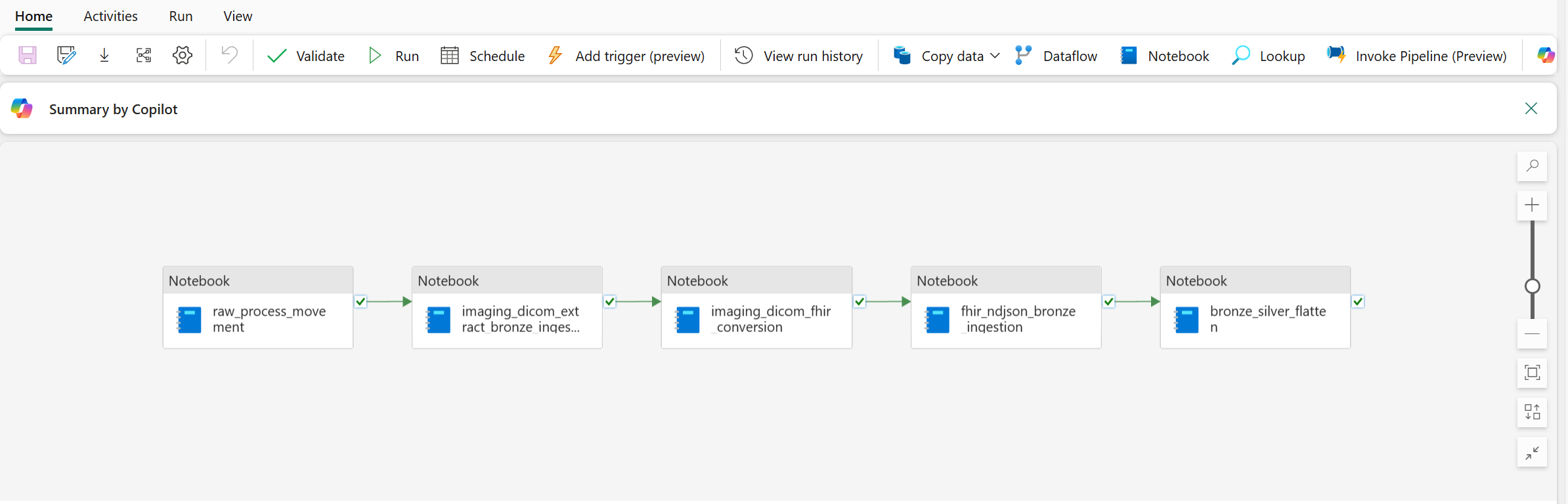This screenshot has width=1568, height=504.
Task: Switch to the Activities tab
Action: (x=110, y=16)
